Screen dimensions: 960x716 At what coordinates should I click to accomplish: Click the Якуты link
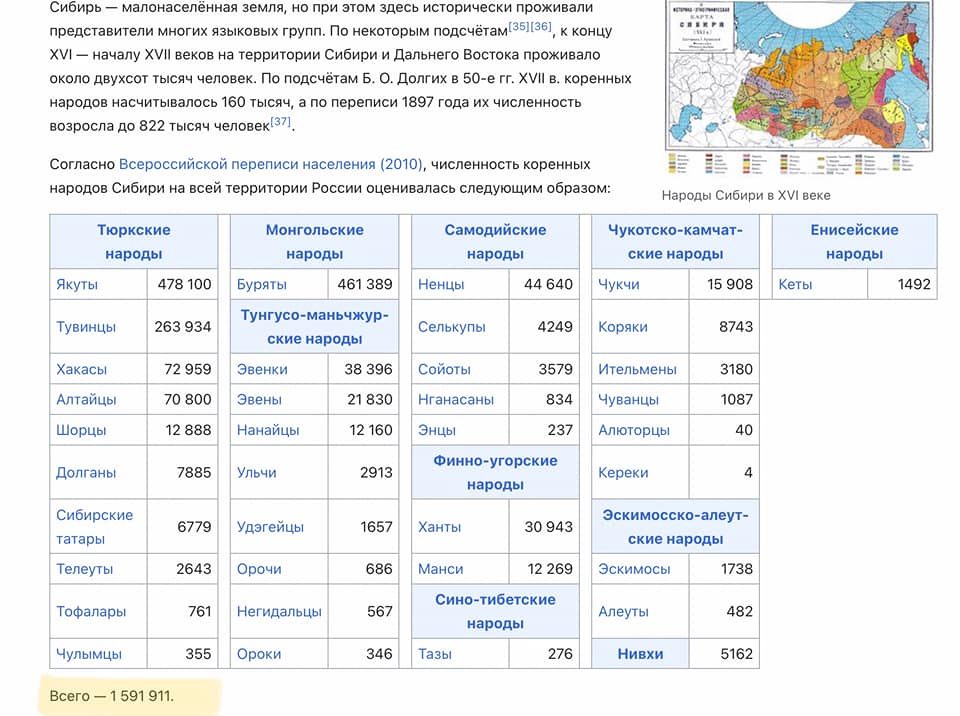tap(77, 284)
